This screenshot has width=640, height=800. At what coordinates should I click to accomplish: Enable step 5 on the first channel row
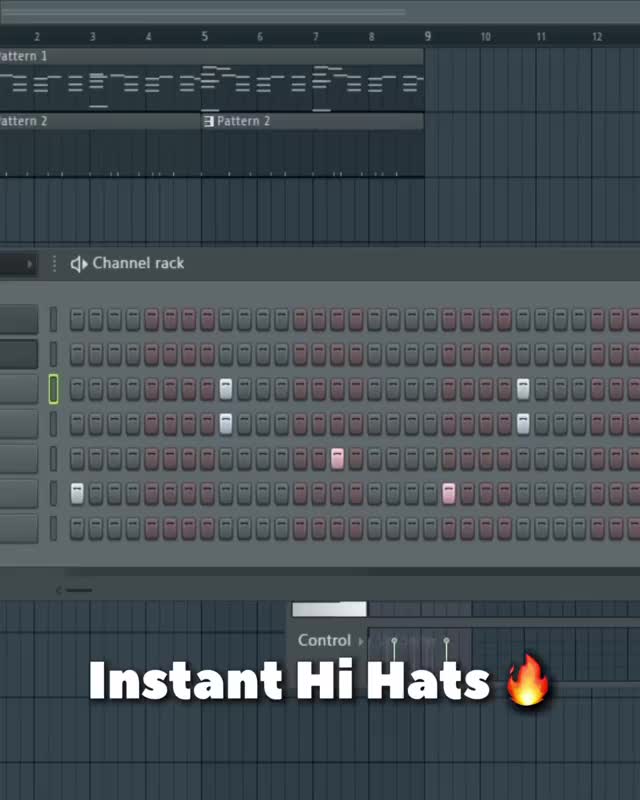click(x=152, y=319)
